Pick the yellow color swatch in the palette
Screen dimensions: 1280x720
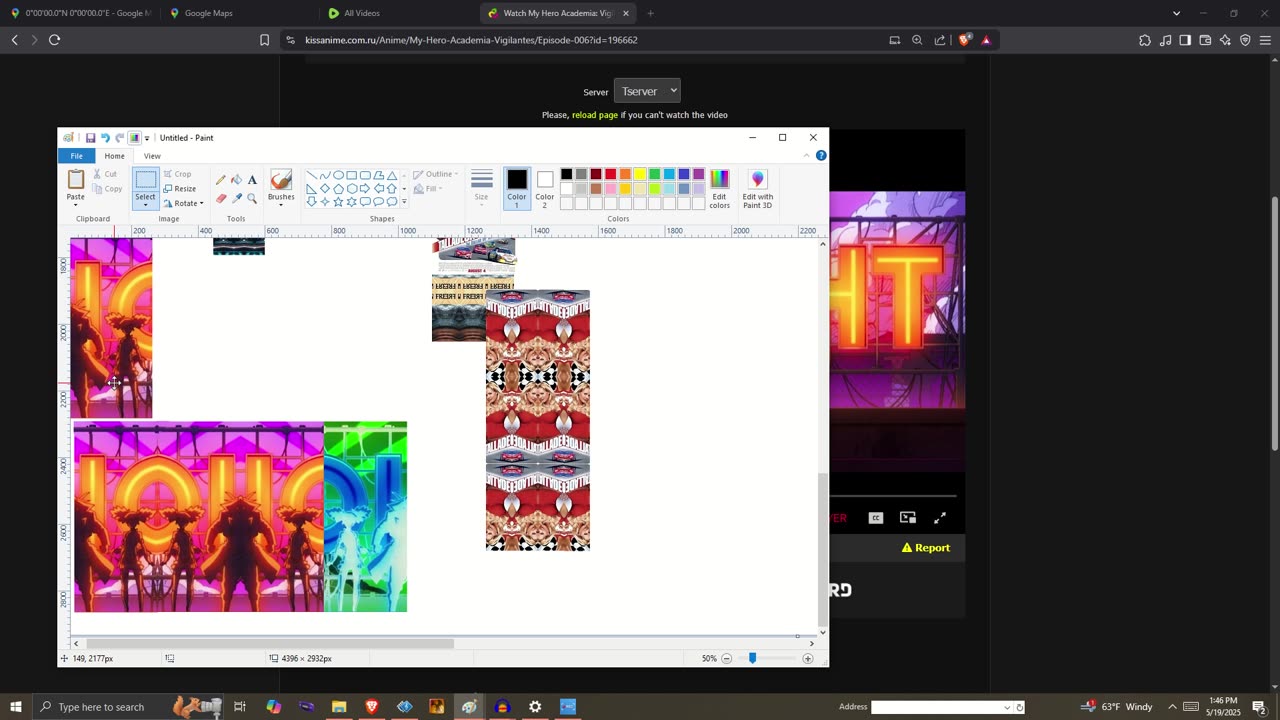click(640, 174)
